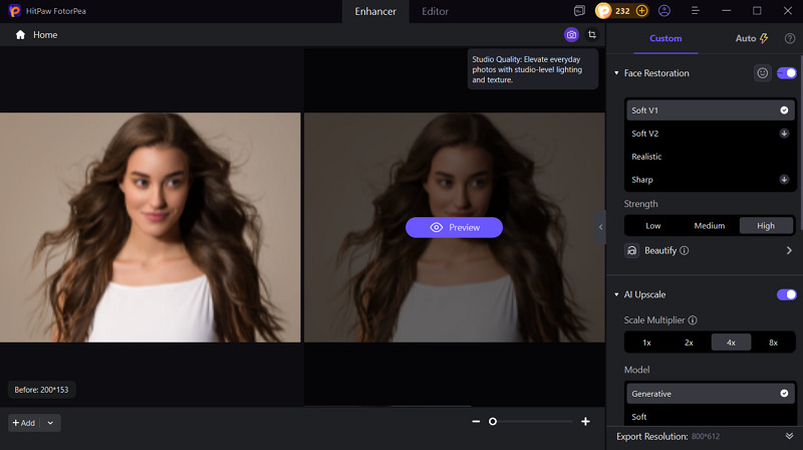Click the Before: 200*153 label
803x450 pixels.
(x=41, y=390)
